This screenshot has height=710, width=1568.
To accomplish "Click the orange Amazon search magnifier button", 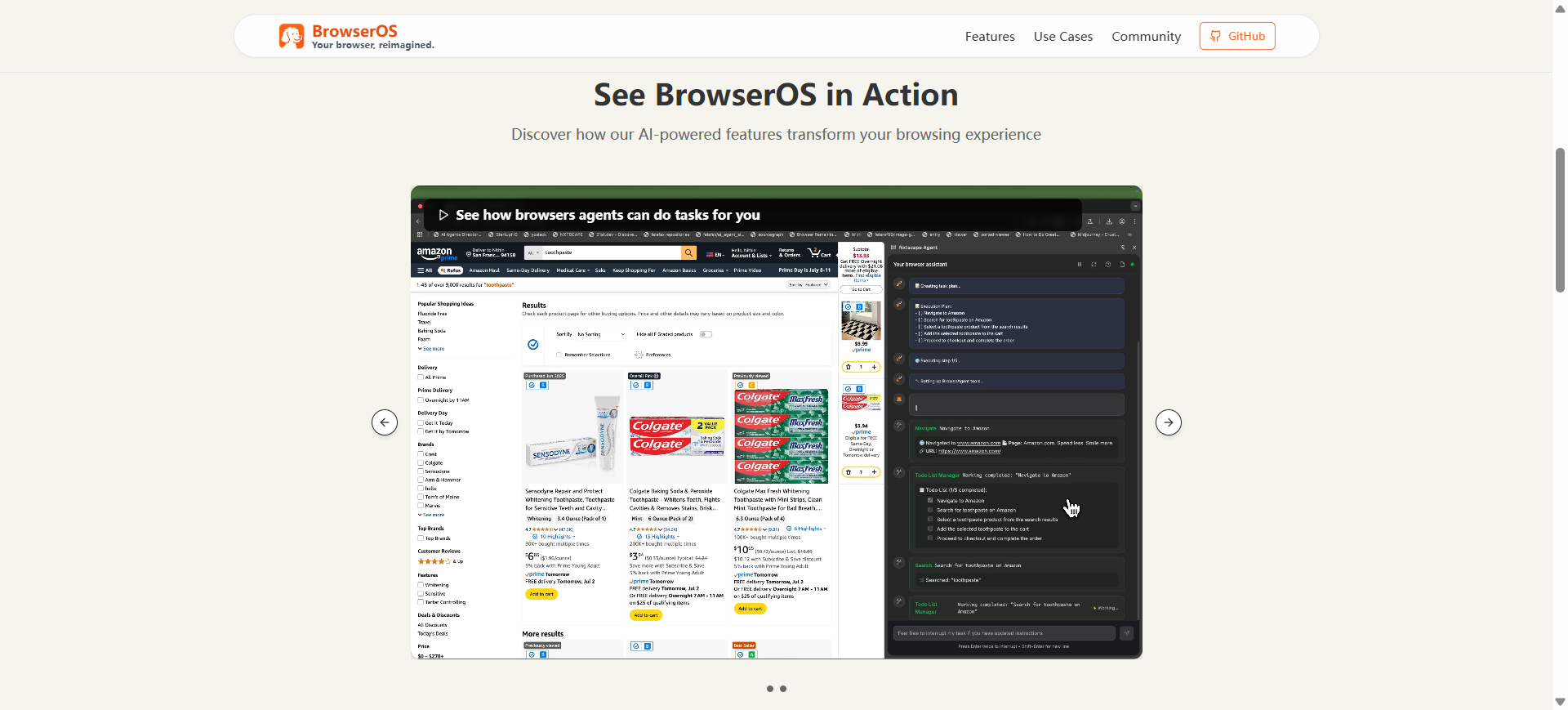I will point(689,253).
